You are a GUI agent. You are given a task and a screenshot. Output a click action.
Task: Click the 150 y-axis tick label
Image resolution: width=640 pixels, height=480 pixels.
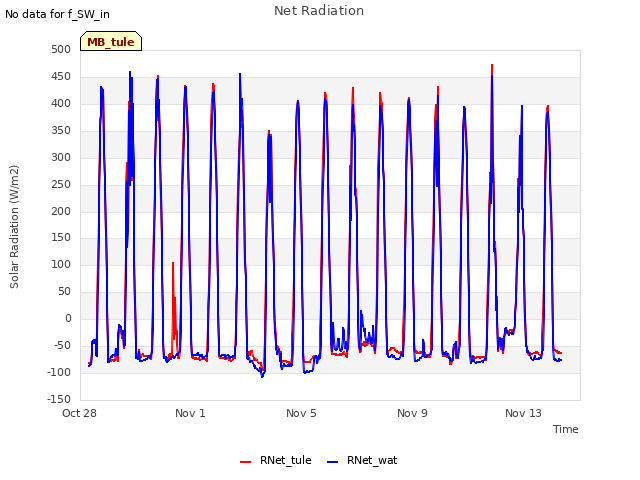(x=61, y=237)
